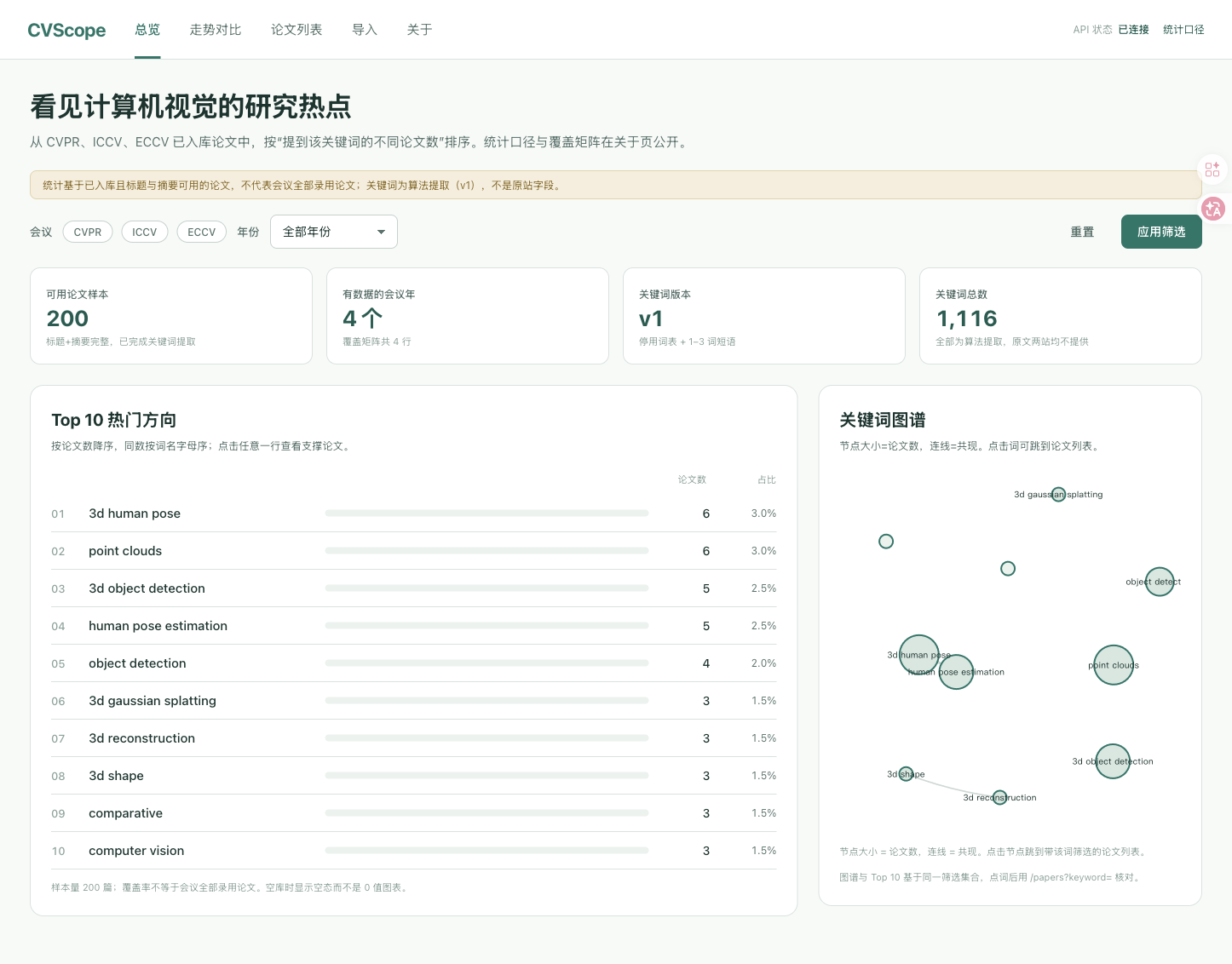Click the 3d reconstruction graph node

pyautogui.click(x=999, y=798)
